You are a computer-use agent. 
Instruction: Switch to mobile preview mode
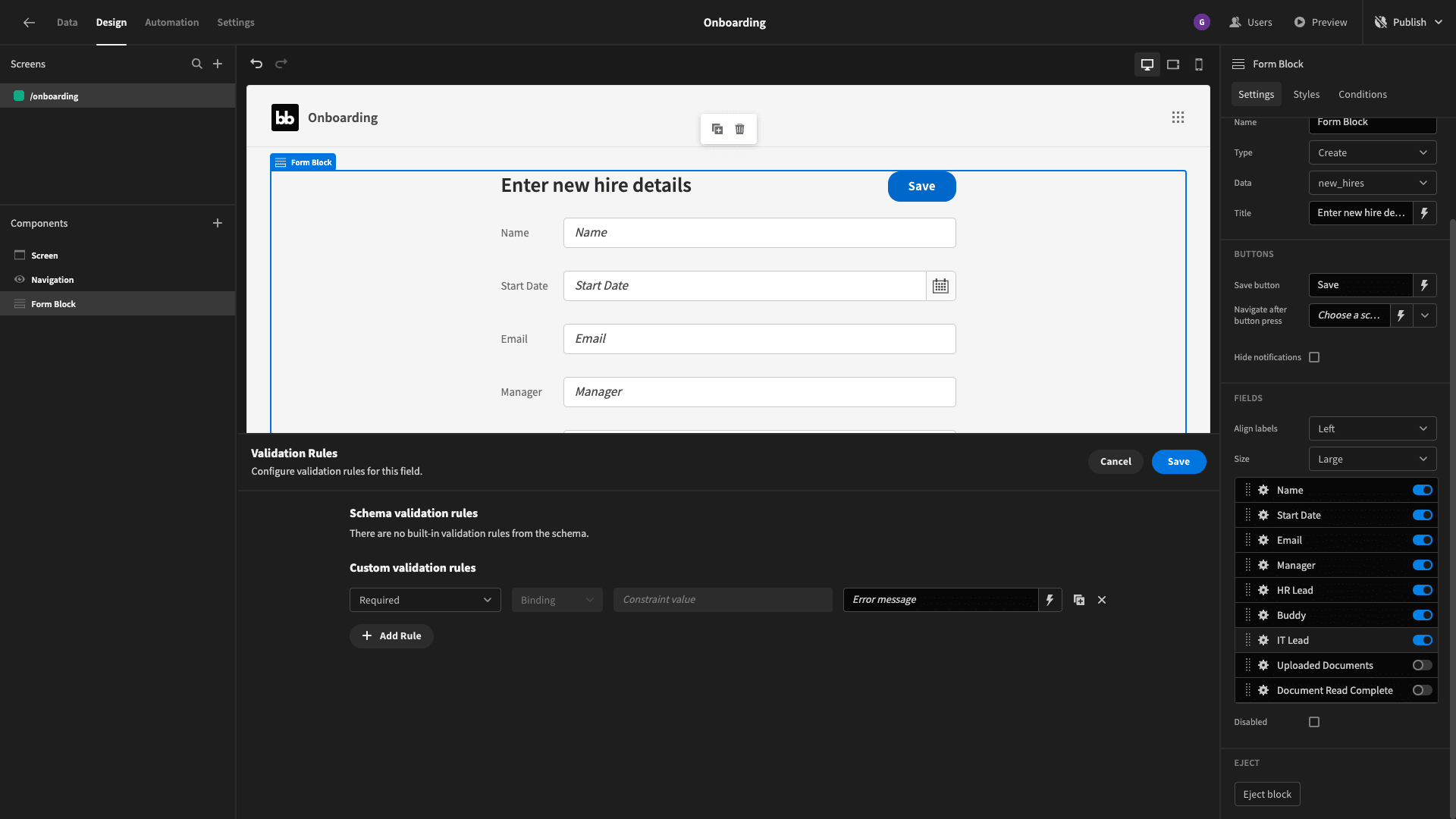[x=1199, y=64]
